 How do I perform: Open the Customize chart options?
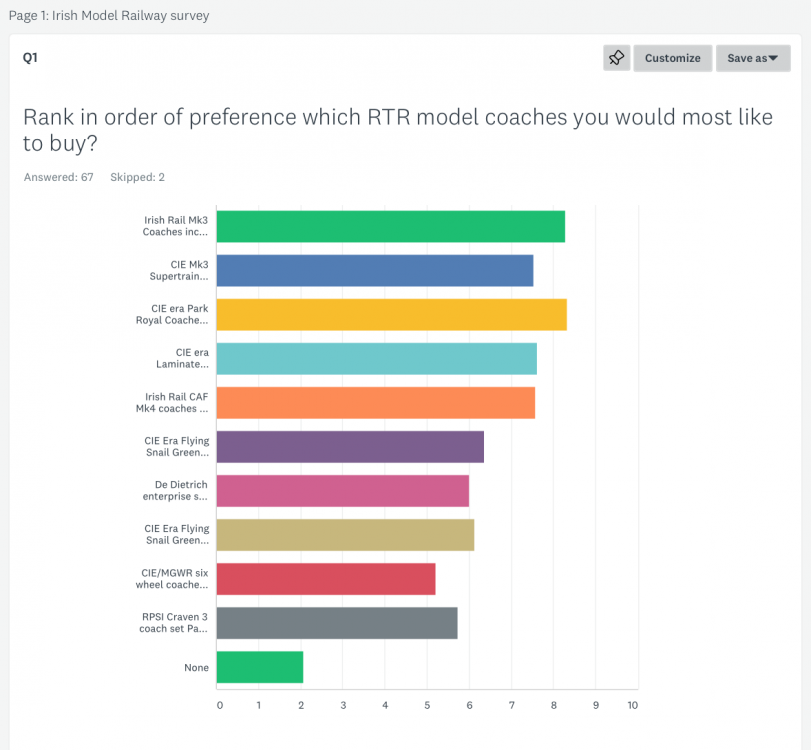[672, 58]
